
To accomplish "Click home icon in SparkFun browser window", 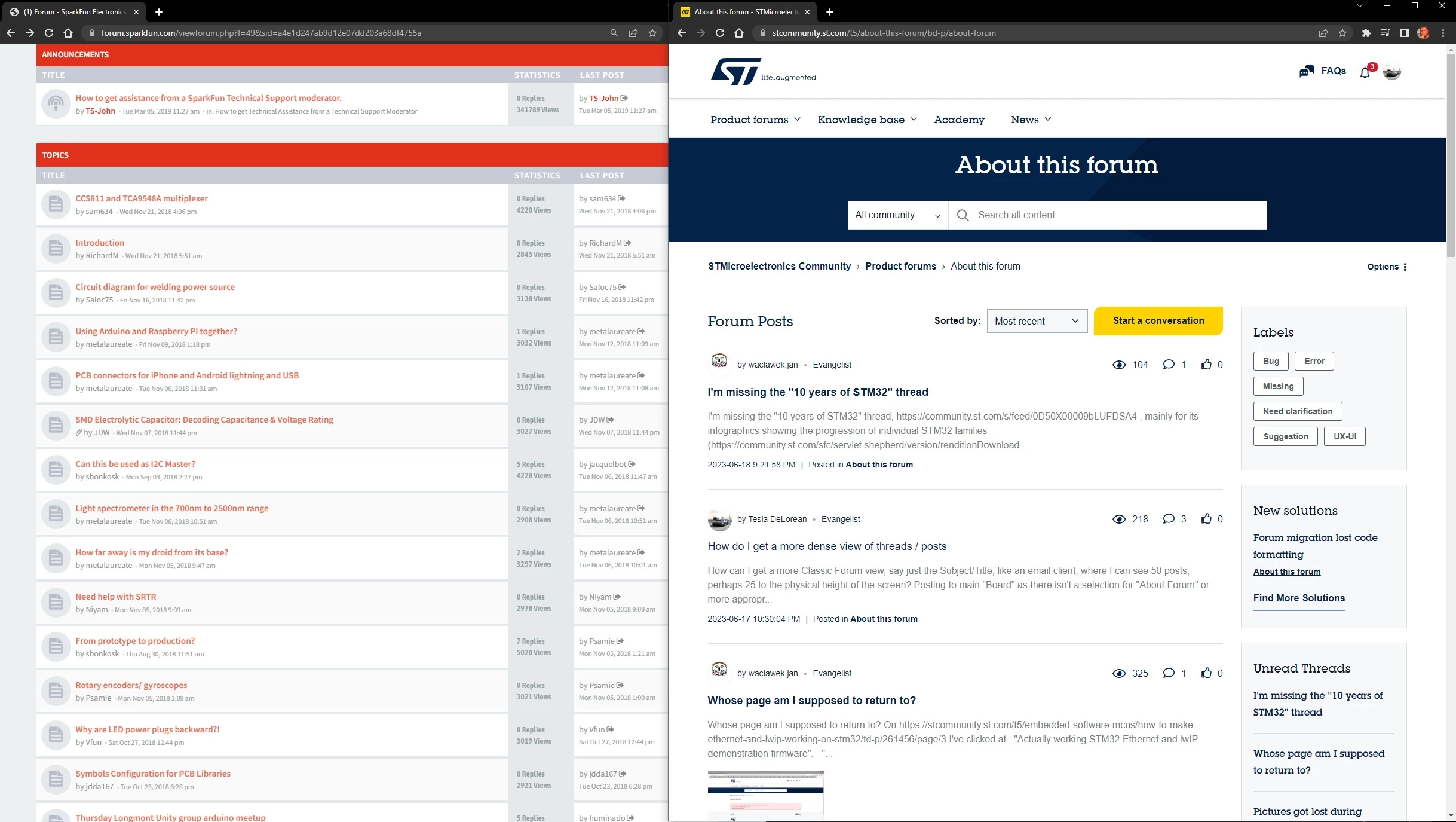I will (68, 33).
